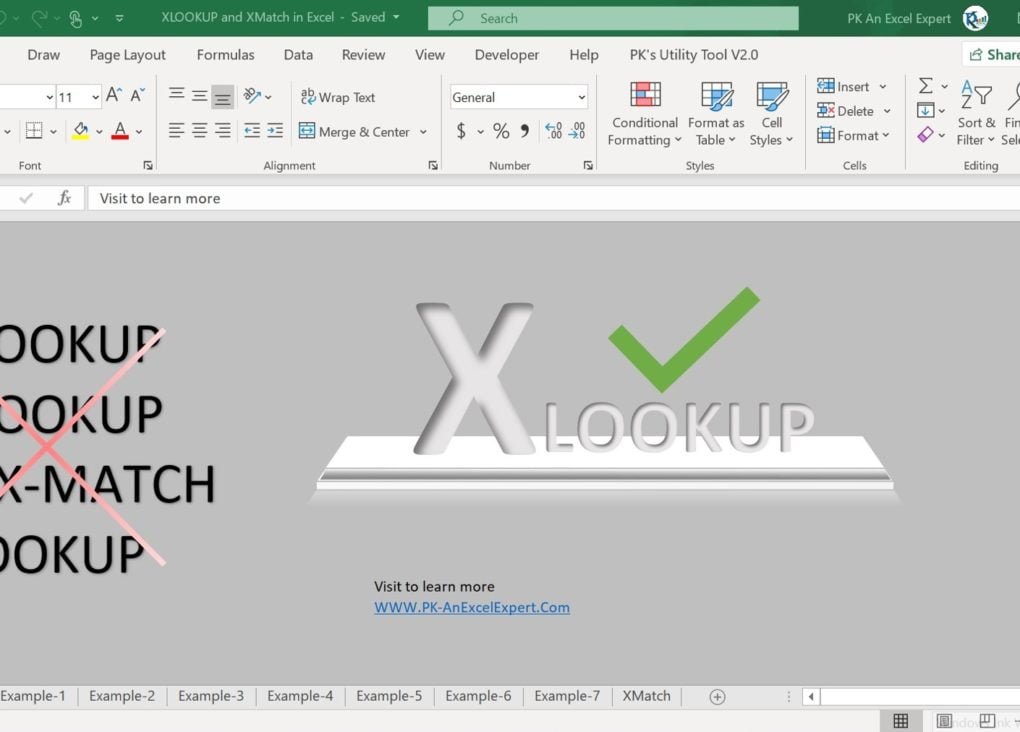The height and width of the screenshot is (732, 1020).
Task: Align text to the right
Action: coord(222,131)
